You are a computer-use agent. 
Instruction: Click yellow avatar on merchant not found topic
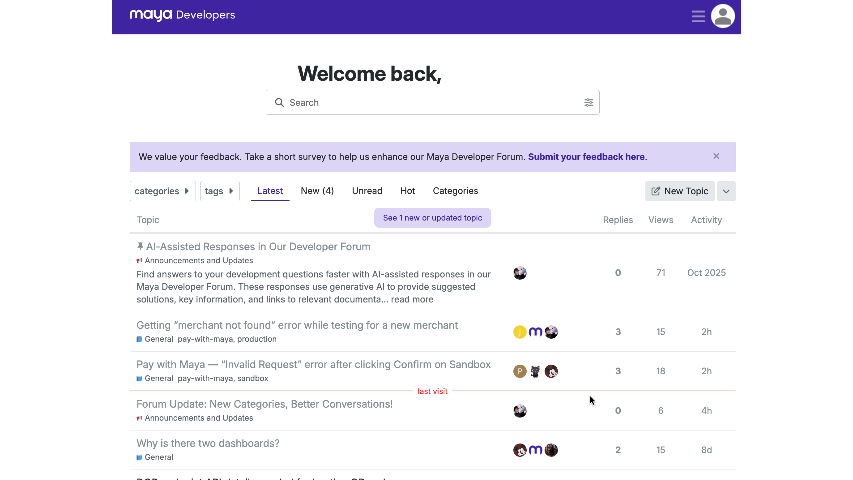520,332
